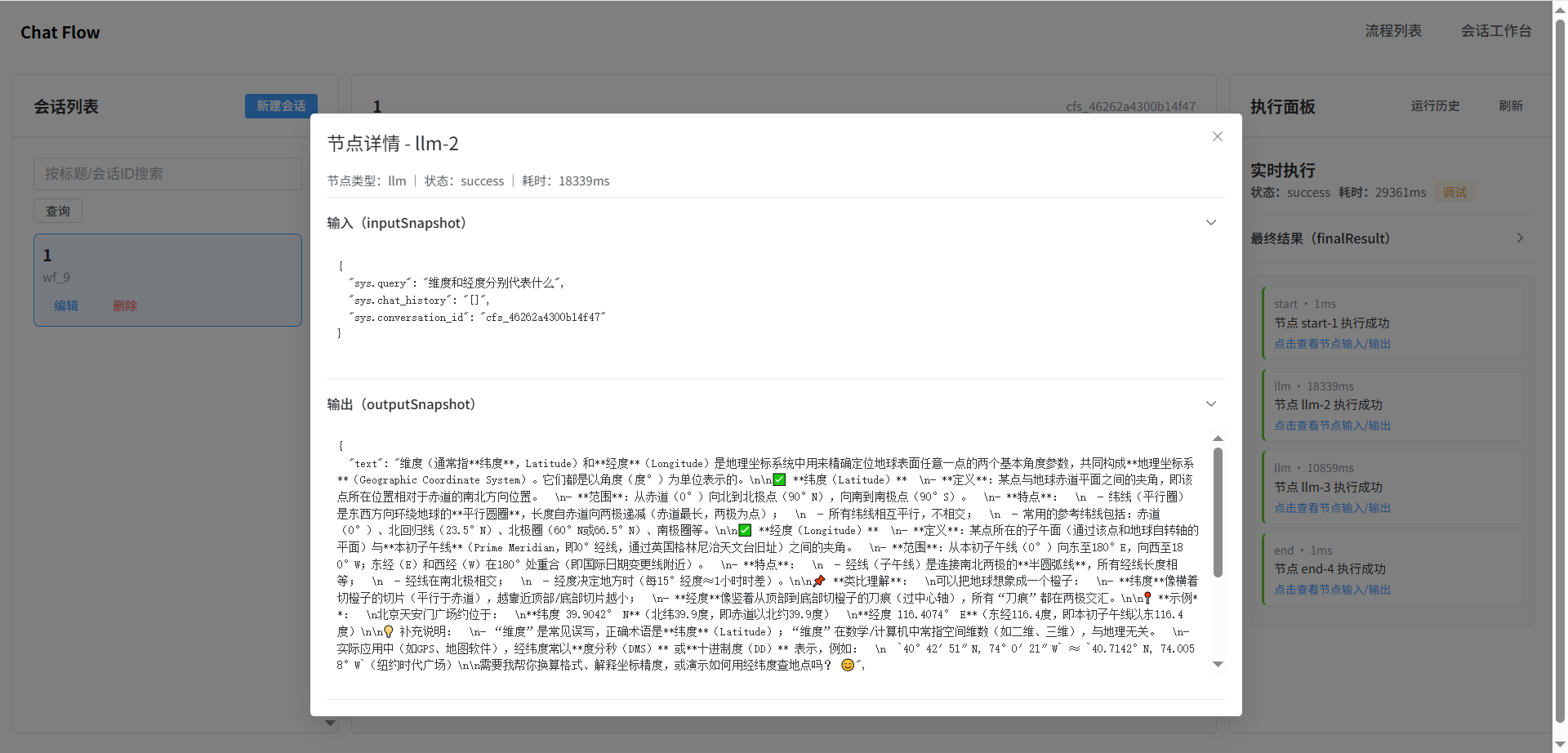1568x753 pixels.
Task: Click 删除 on conversation 1
Action: (125, 305)
